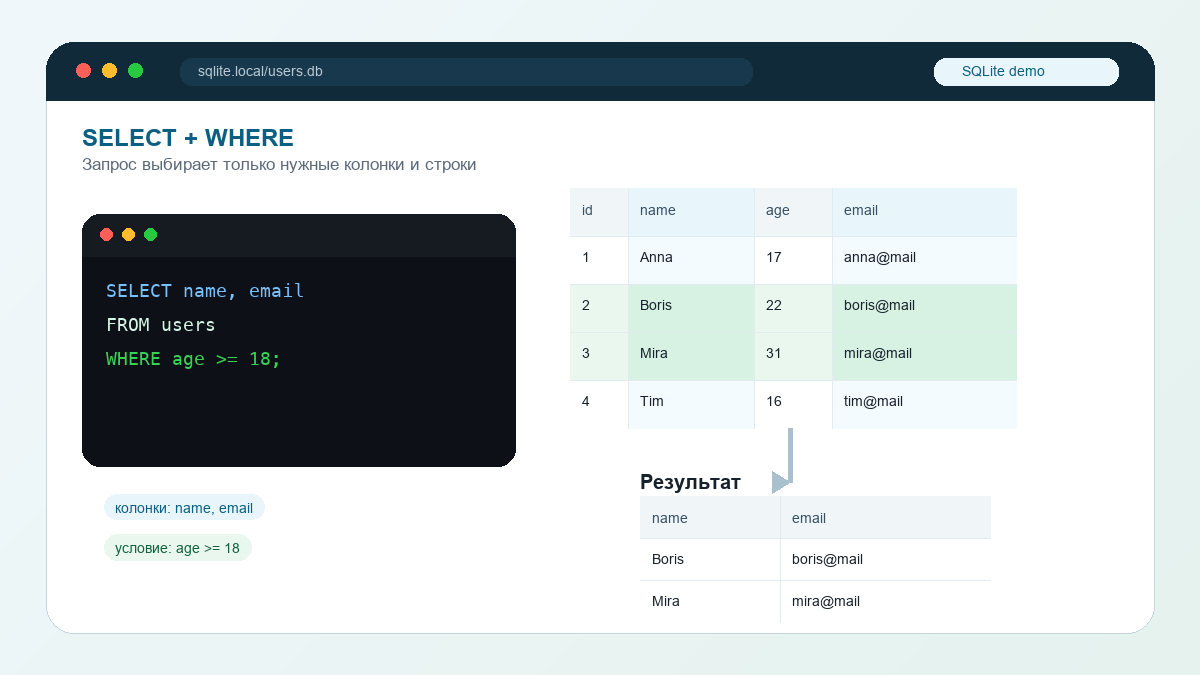1200x675 pixels.
Task: Click the 'WHERE age >= 18;' code line
Action: 194,359
